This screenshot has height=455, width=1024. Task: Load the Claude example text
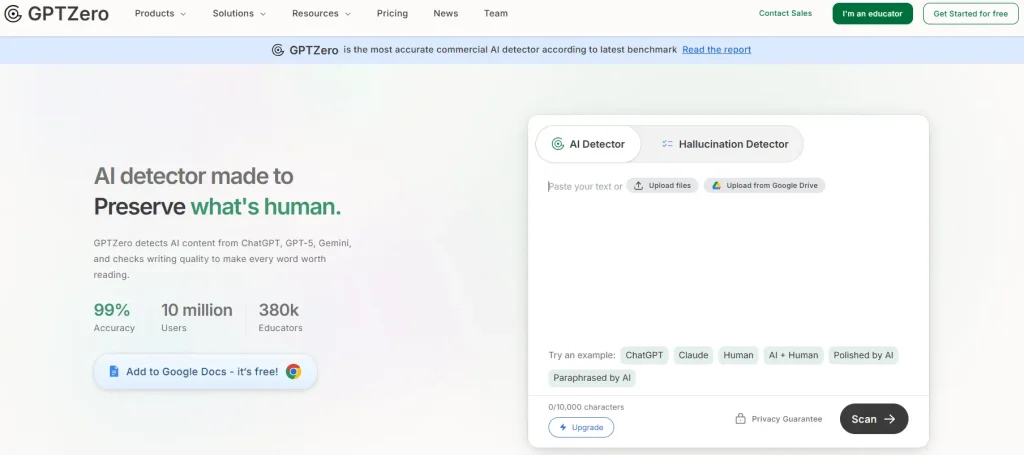point(694,356)
